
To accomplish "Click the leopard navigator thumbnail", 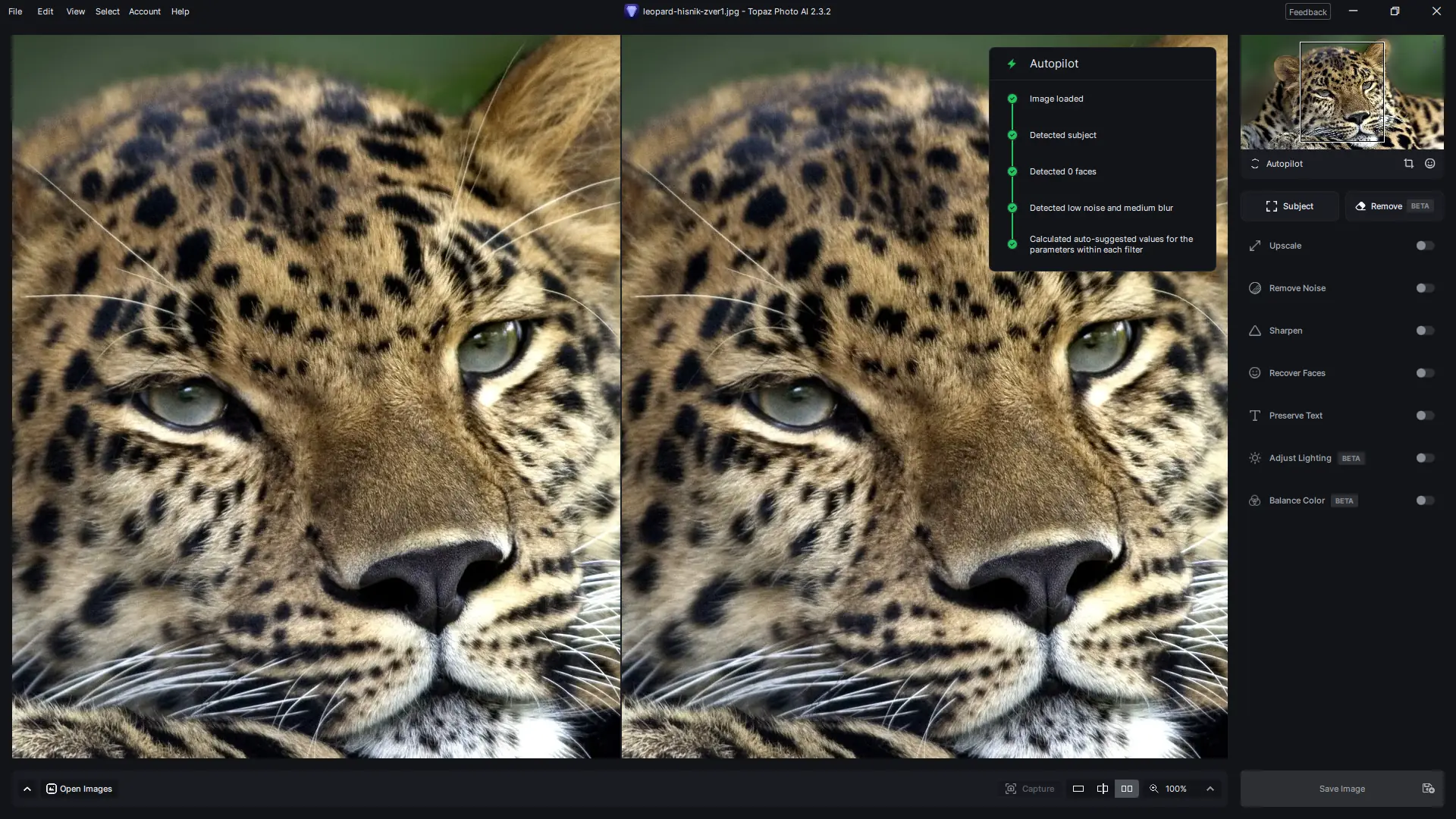I will point(1341,93).
